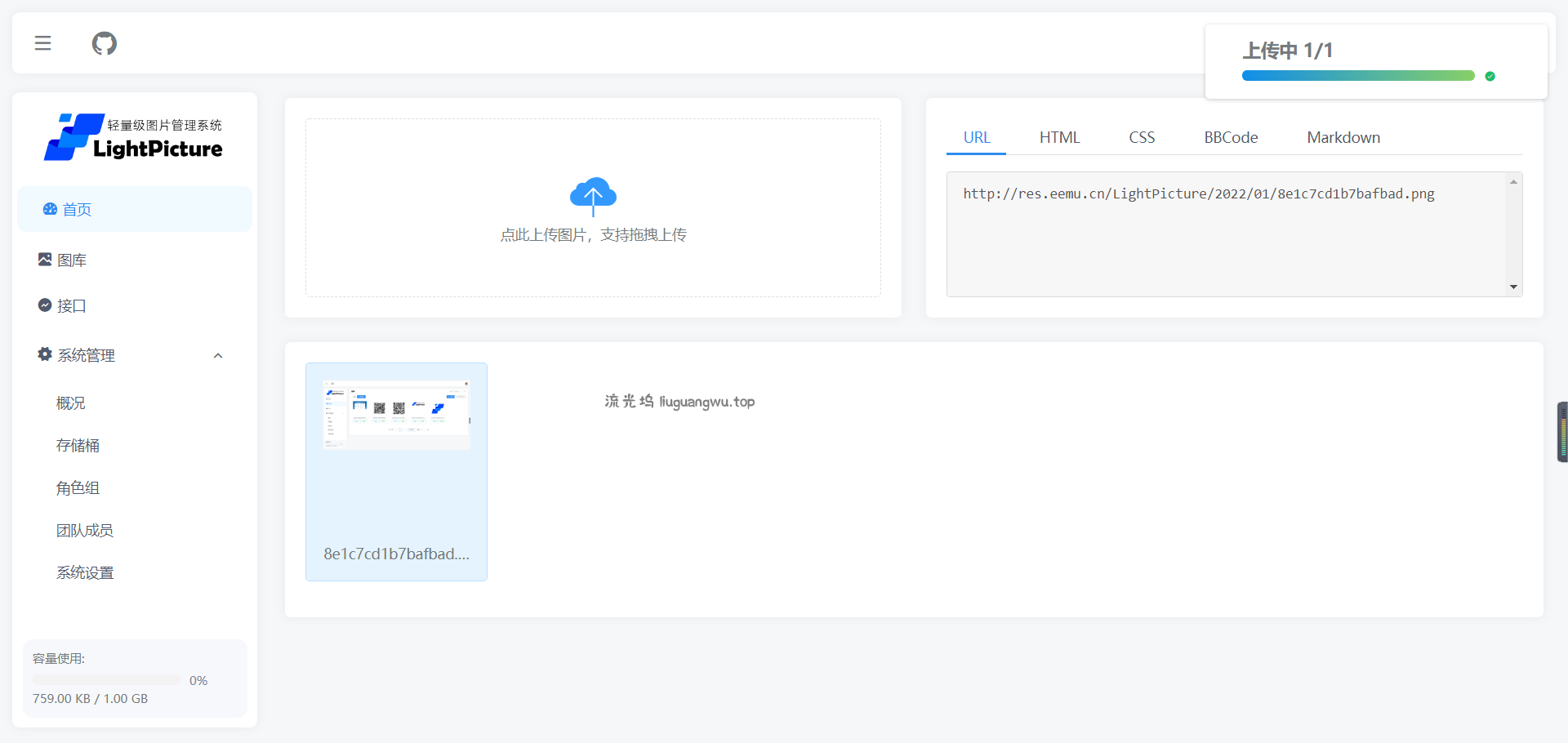This screenshot has height=743, width=1568.
Task: Collapse the 系统管理 submenu chevron
Action: [x=217, y=355]
